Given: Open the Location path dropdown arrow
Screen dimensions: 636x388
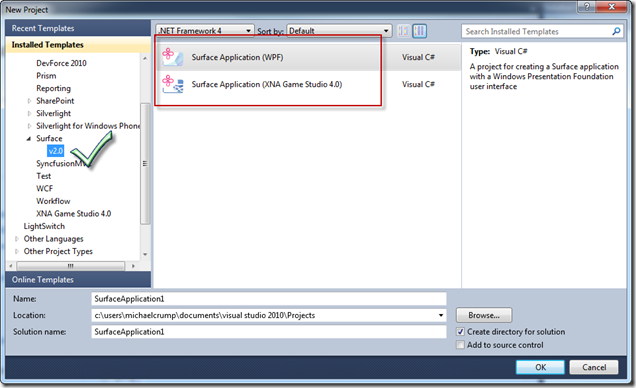Looking at the screenshot, I should point(440,315).
